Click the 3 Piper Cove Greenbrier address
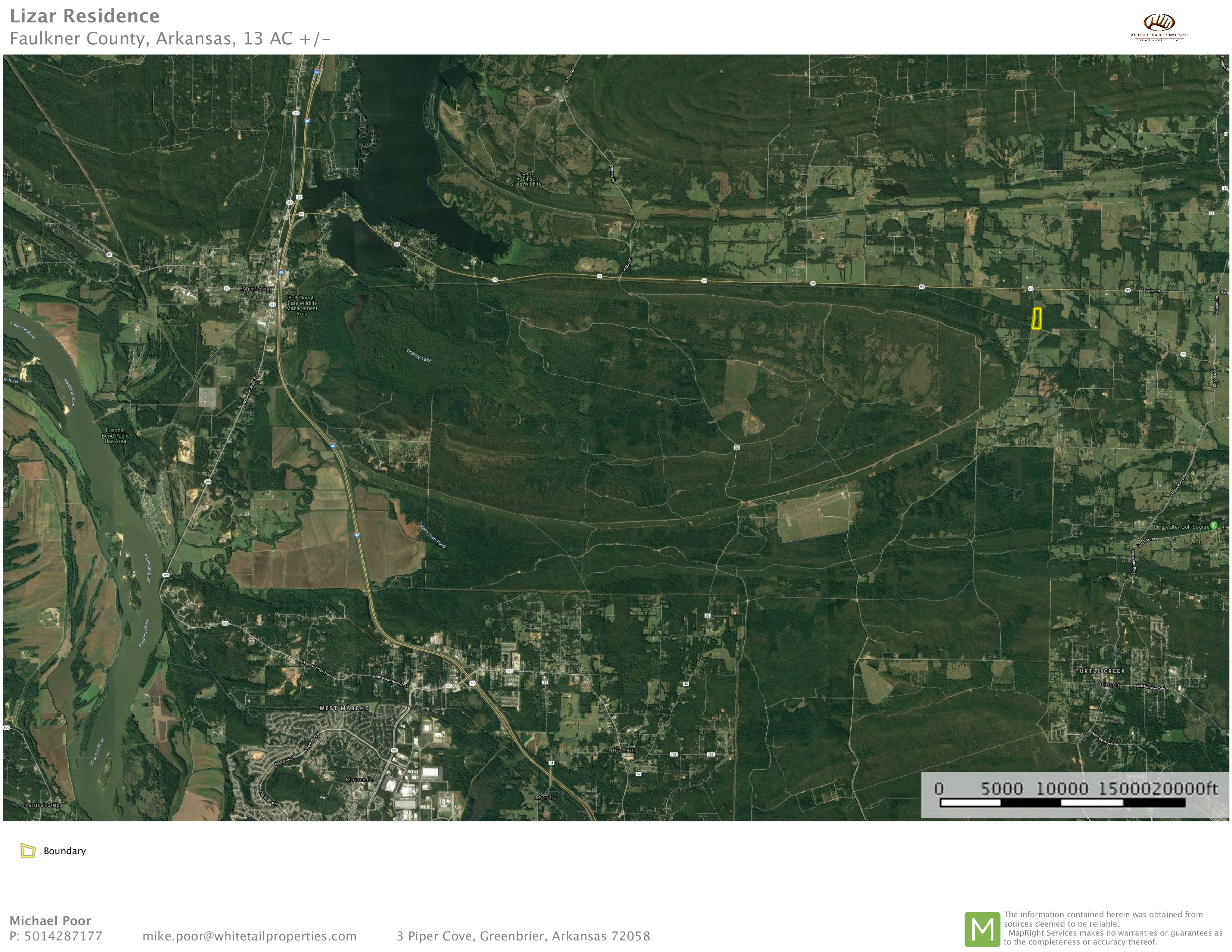 coord(523,936)
